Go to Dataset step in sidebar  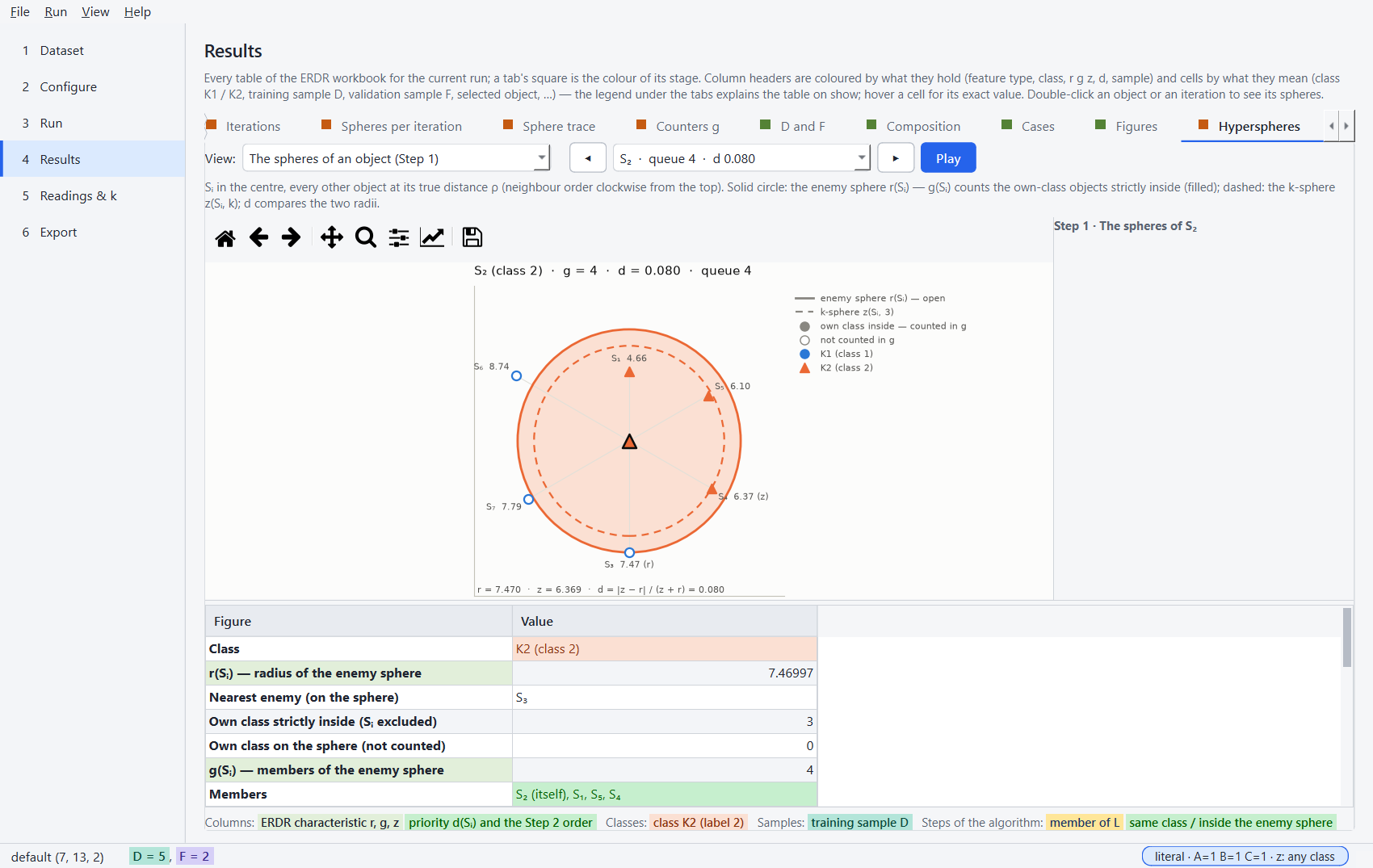click(x=93, y=50)
